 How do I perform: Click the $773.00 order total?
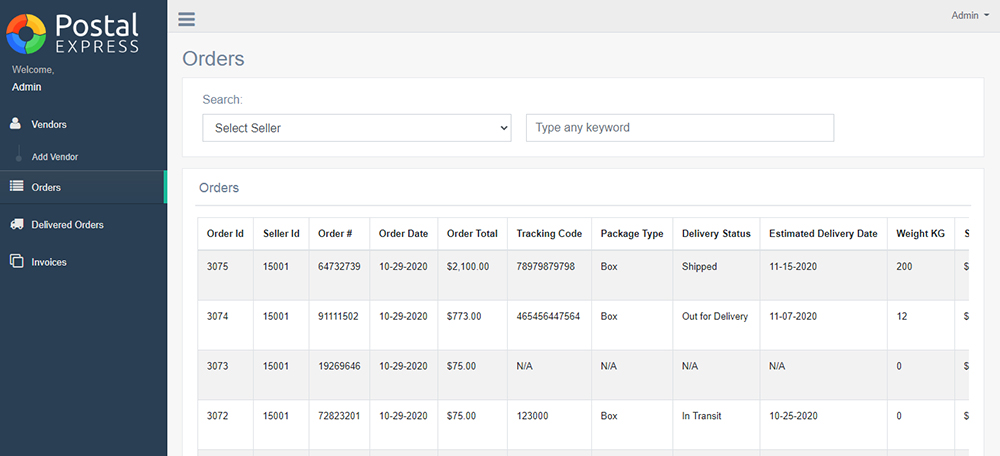[x=464, y=316]
